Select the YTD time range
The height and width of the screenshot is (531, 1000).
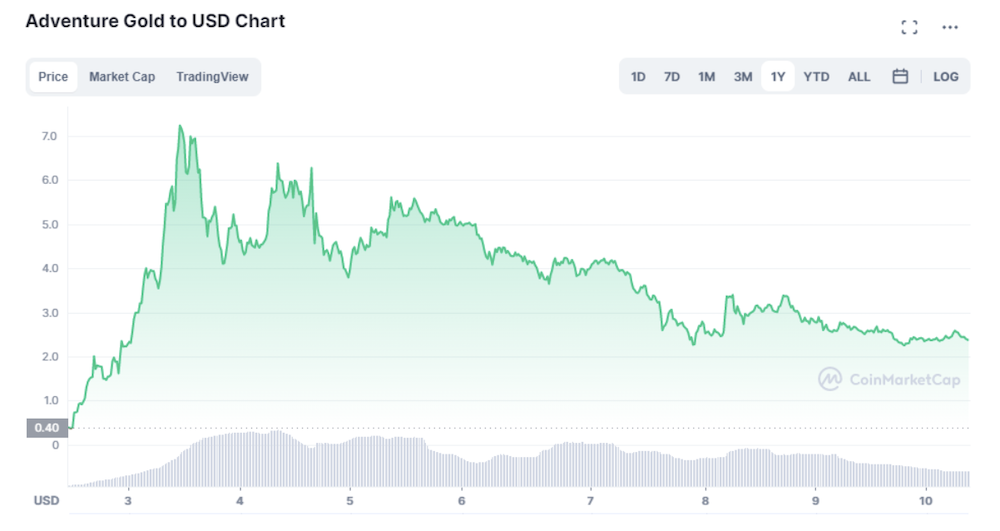click(816, 76)
